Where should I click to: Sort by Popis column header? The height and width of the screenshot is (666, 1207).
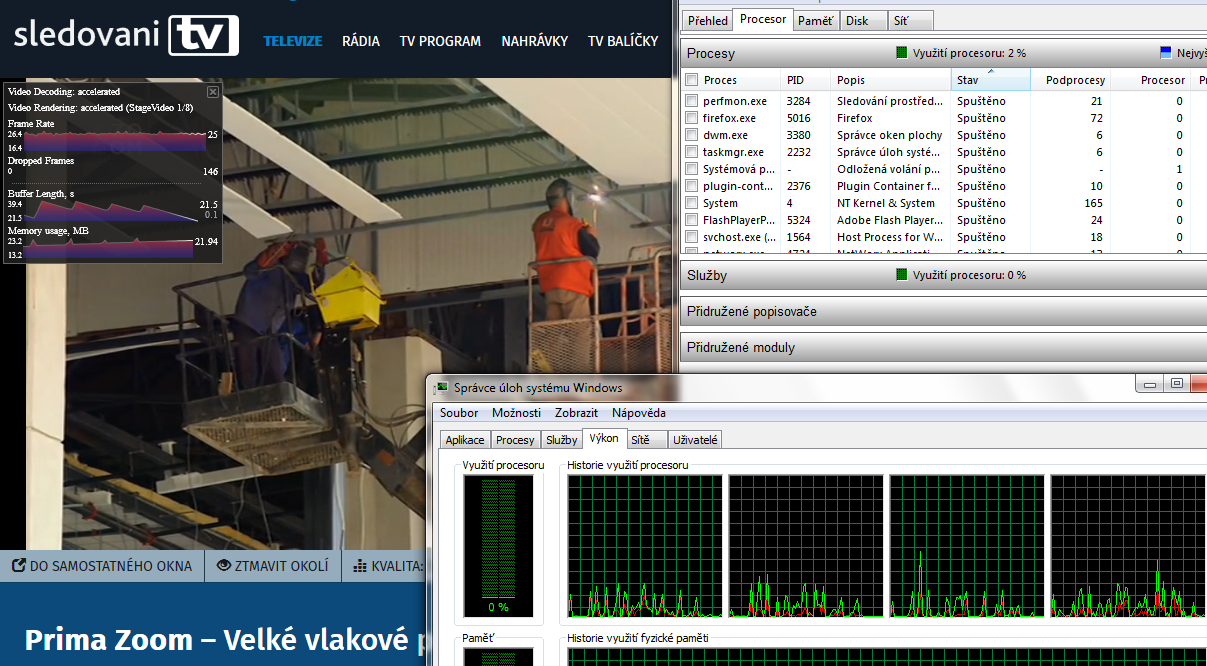pos(891,80)
